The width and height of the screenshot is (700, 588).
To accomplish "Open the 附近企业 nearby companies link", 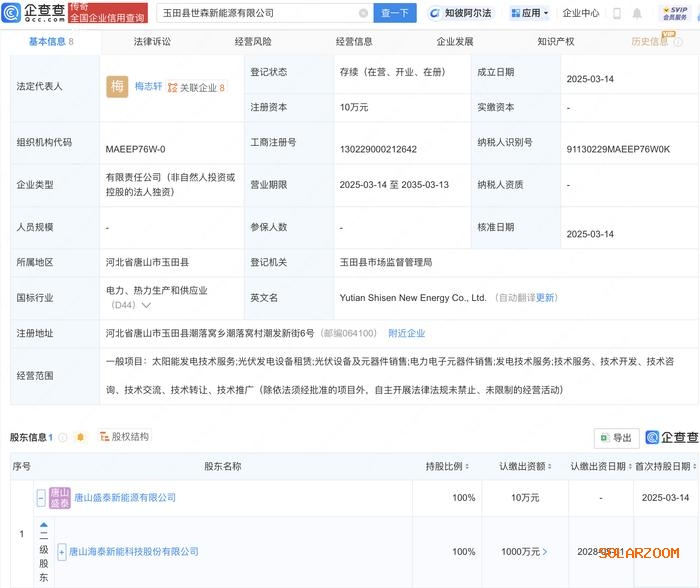I will 406,333.
